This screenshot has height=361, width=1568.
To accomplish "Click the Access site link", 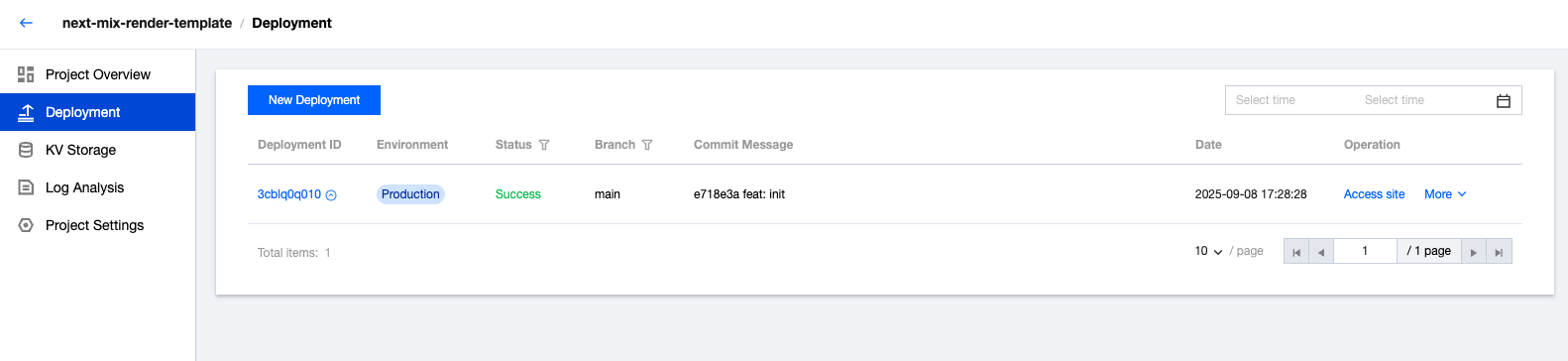I will click(1374, 194).
